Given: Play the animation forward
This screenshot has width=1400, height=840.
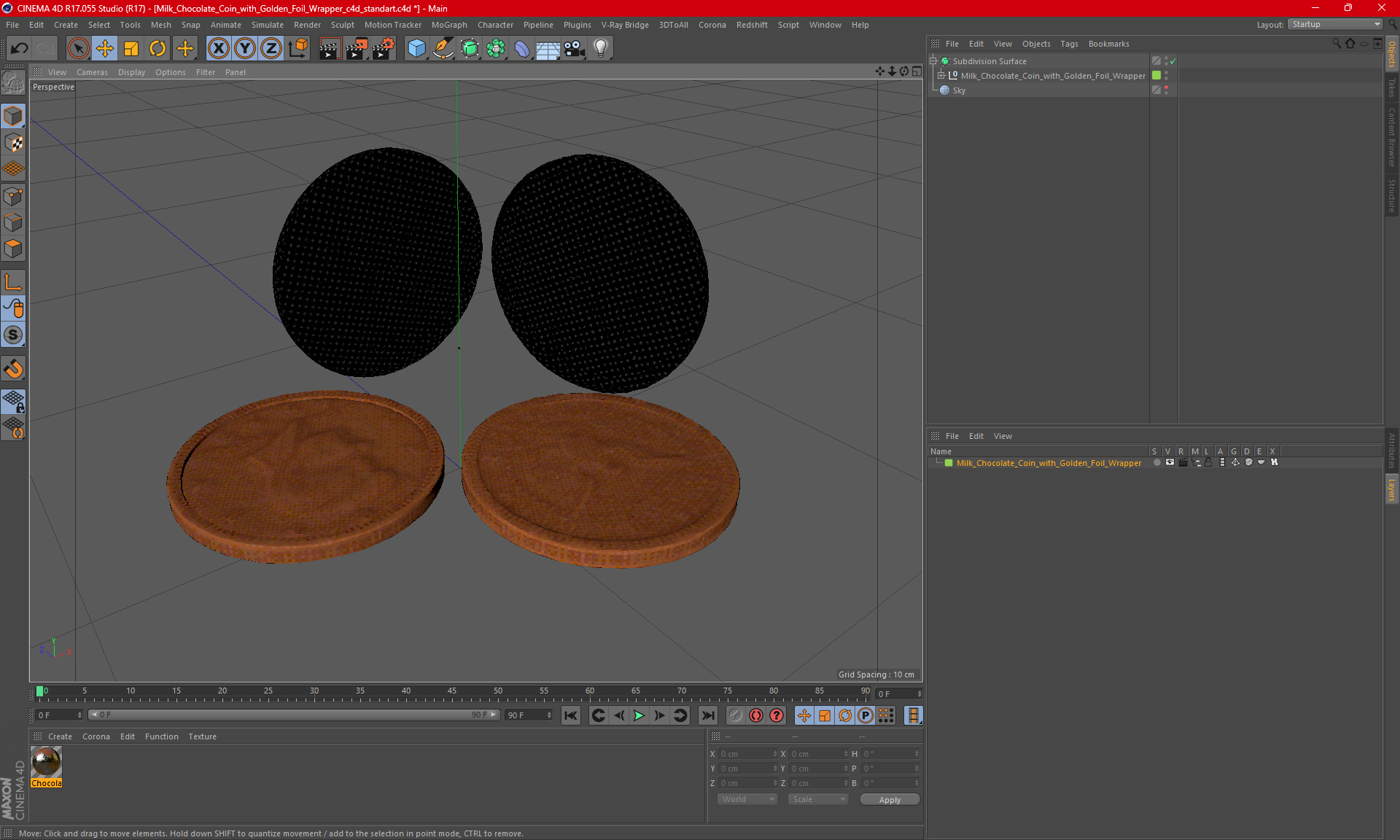Looking at the screenshot, I should [x=639, y=715].
